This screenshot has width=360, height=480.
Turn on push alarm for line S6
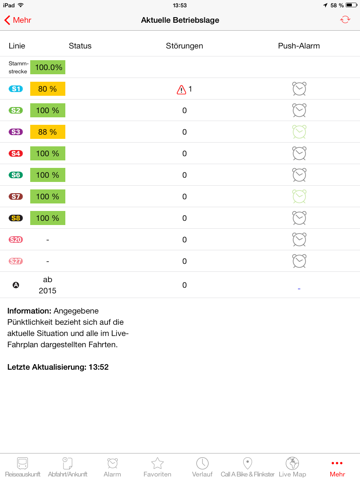click(x=299, y=175)
